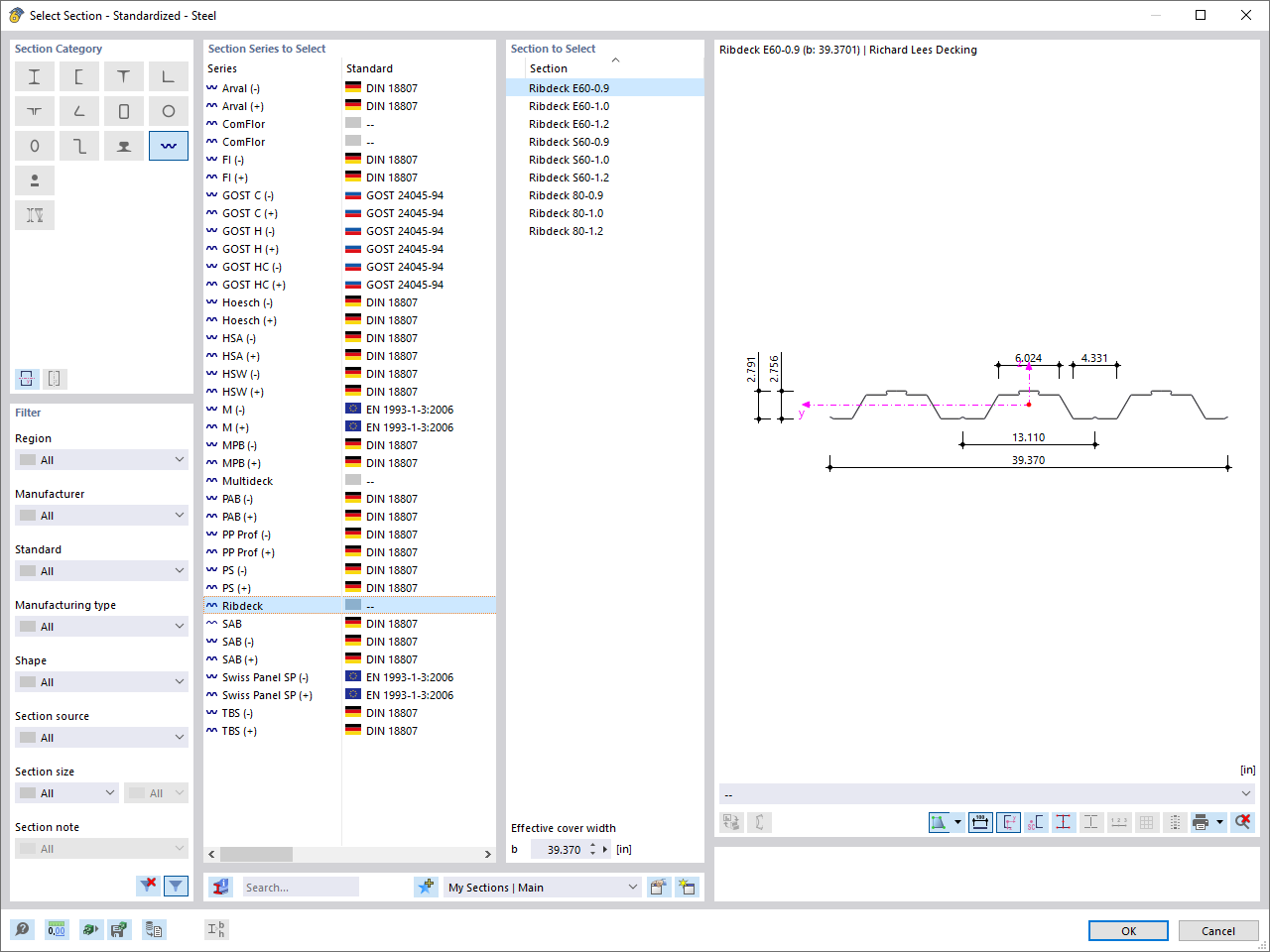Add section to favorites with star icon
Screen dimensions: 1270x952
[x=426, y=887]
